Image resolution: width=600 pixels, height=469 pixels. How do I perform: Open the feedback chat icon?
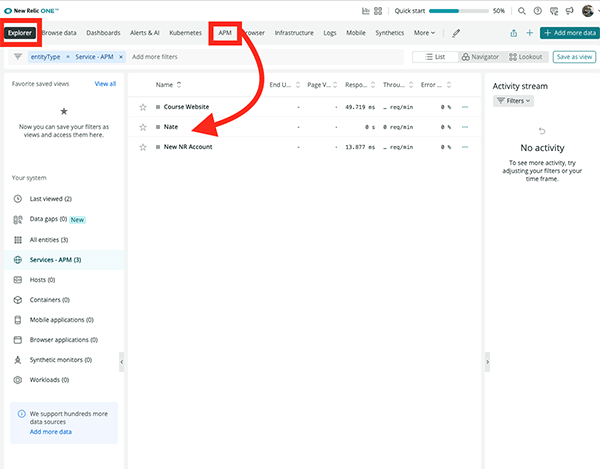click(x=554, y=11)
